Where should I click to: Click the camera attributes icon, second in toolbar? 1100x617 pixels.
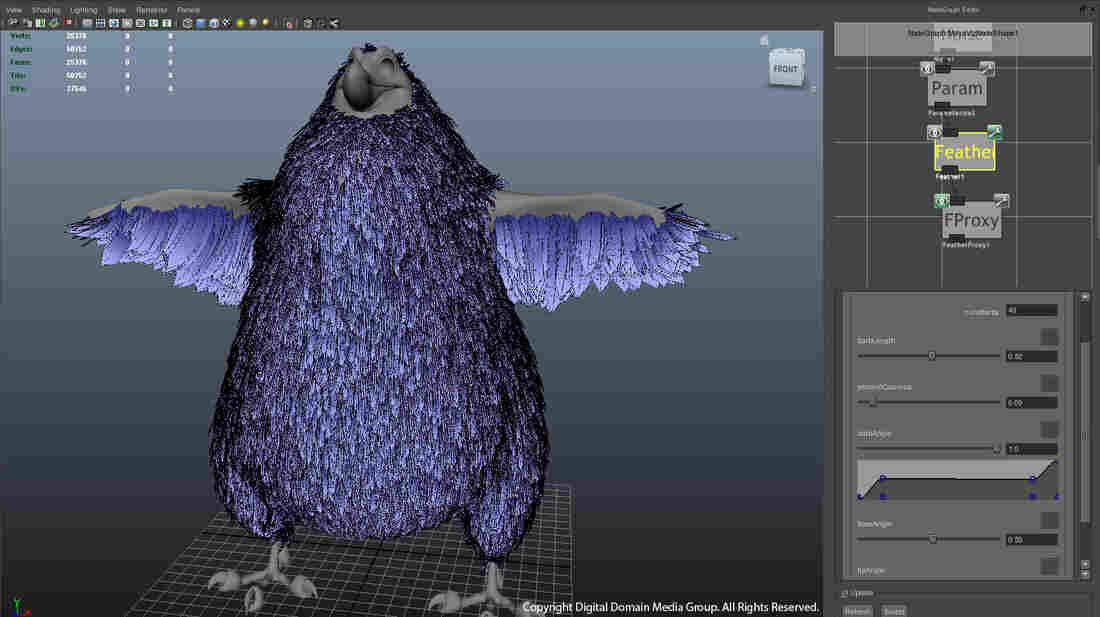28,23
